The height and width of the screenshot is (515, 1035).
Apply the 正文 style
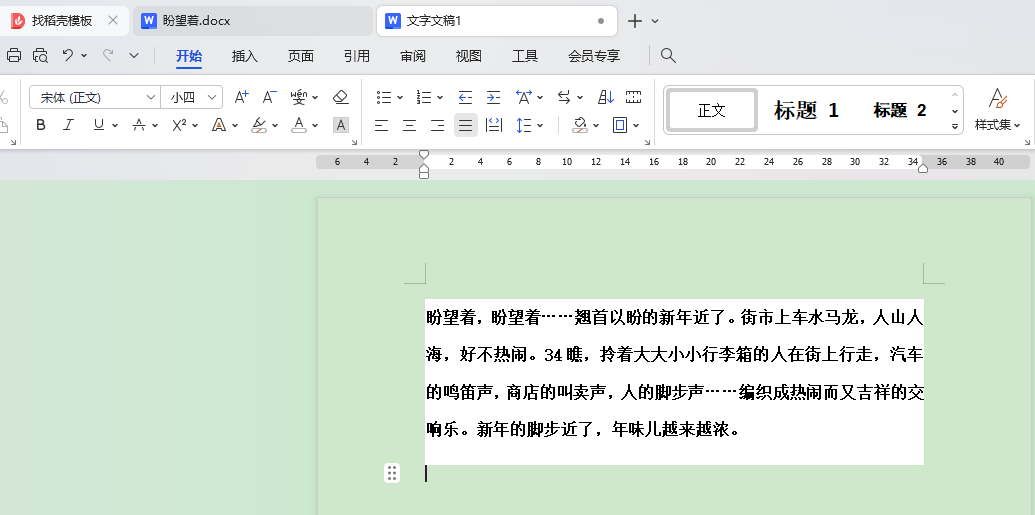point(712,110)
